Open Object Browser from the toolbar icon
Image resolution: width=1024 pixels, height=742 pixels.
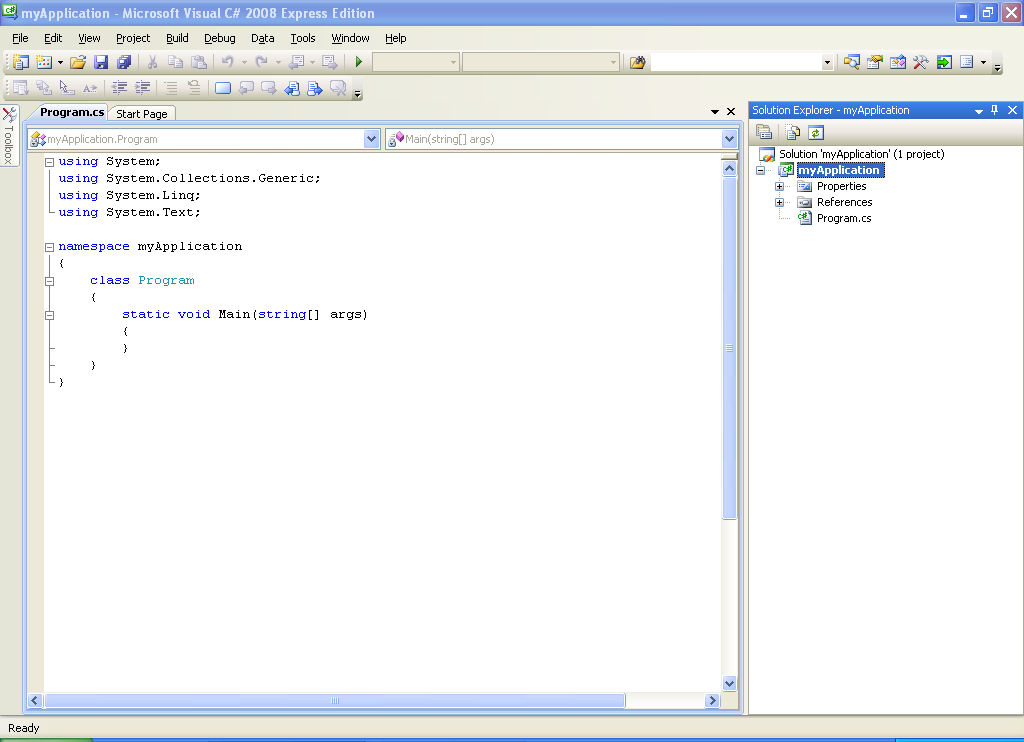point(898,62)
